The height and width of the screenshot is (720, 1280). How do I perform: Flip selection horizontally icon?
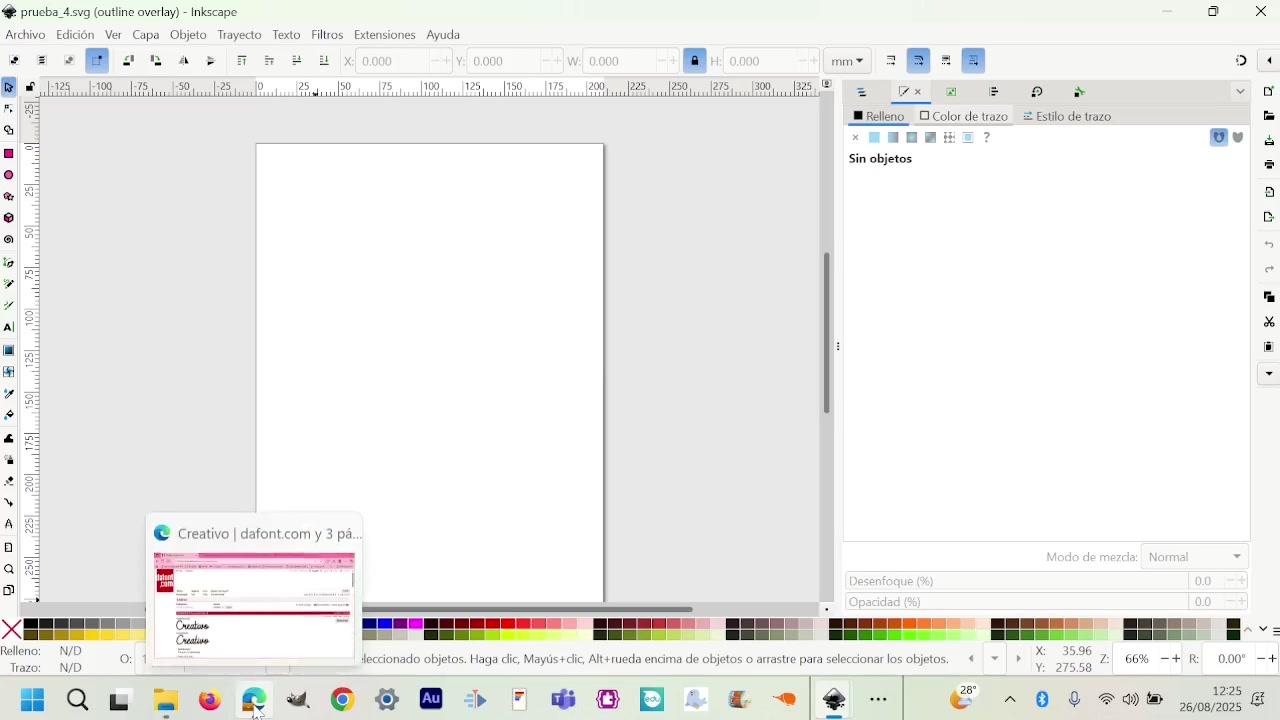pyautogui.click(x=184, y=61)
